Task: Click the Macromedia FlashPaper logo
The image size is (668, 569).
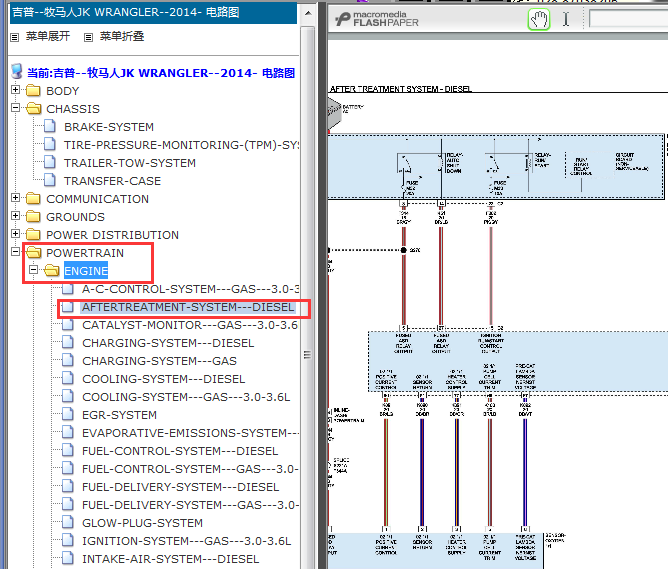Action: click(377, 19)
